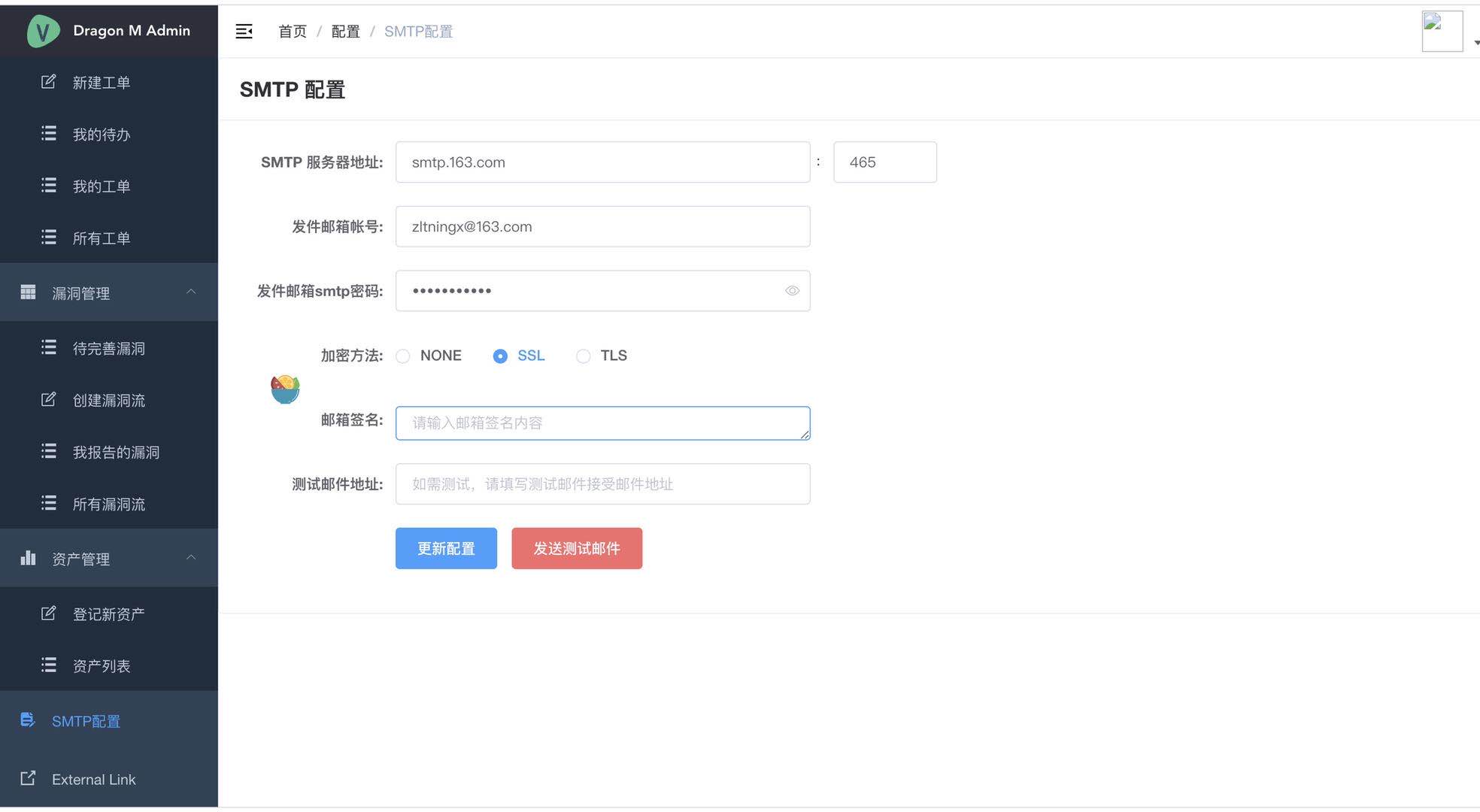The height and width of the screenshot is (812, 1480).
Task: Collapse the 漏洞管理 submenu chevron
Action: coord(191,292)
